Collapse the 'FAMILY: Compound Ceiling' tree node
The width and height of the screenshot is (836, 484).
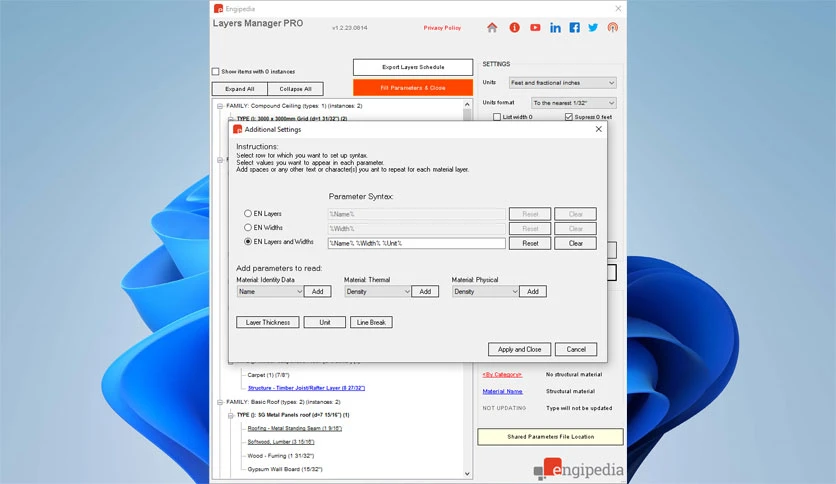220,106
